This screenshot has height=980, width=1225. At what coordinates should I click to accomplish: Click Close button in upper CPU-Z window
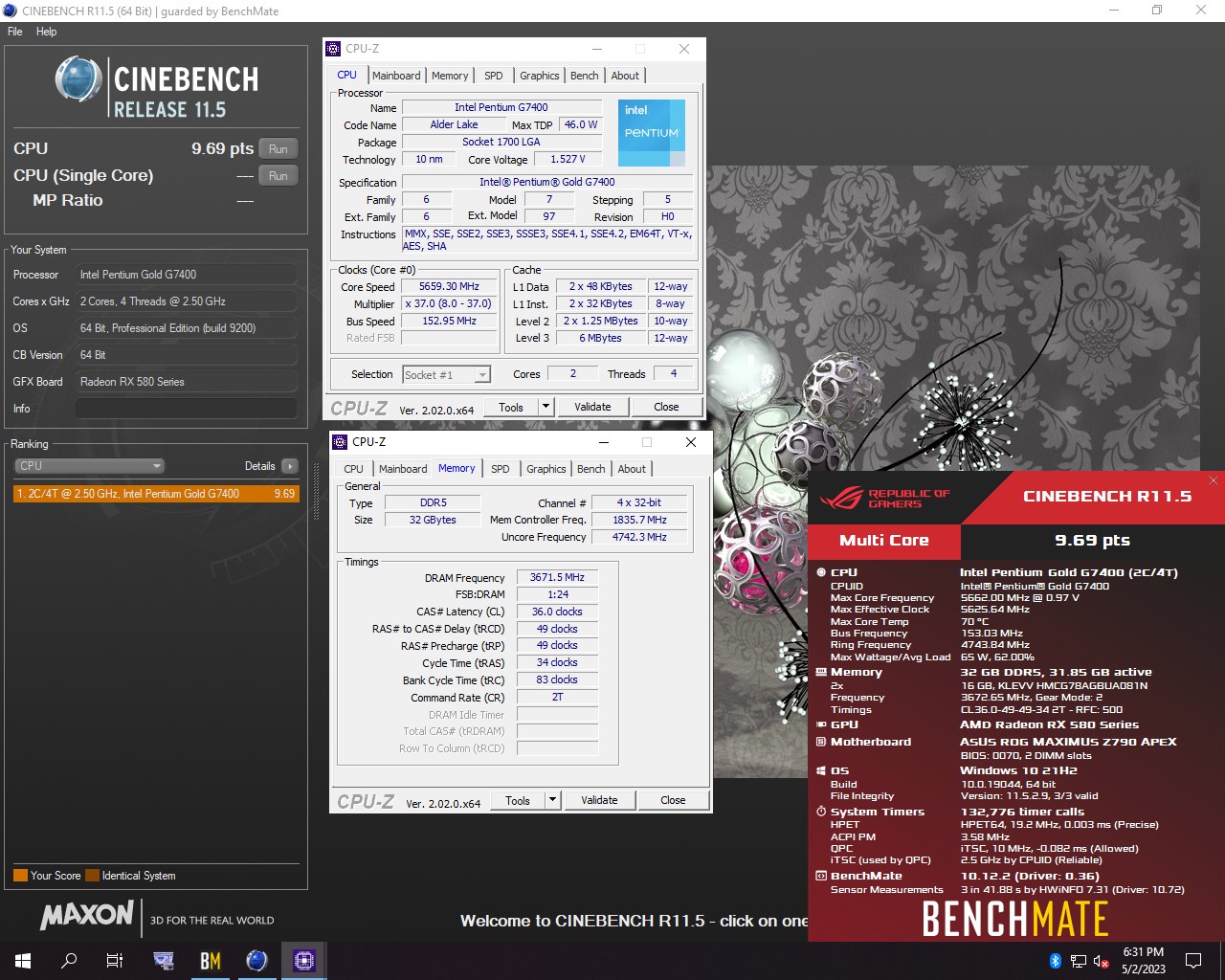click(x=666, y=407)
